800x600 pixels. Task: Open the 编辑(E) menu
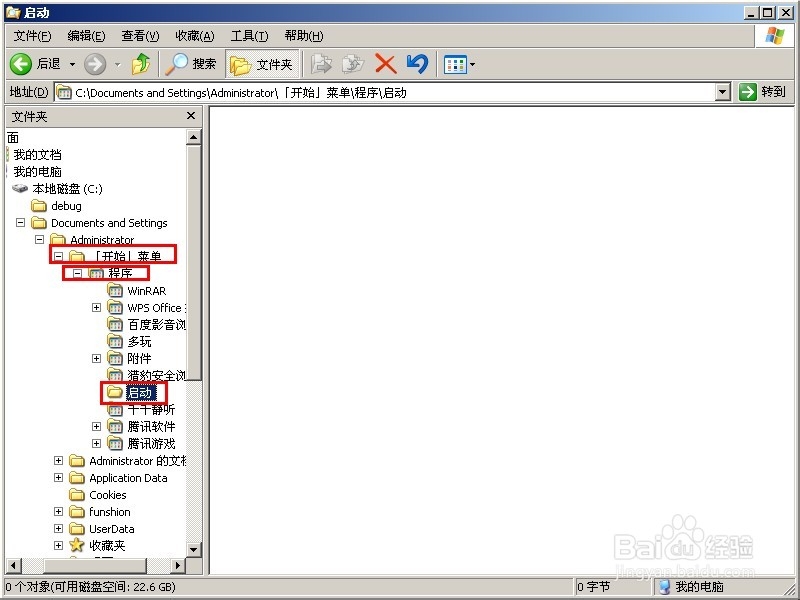tap(86, 36)
